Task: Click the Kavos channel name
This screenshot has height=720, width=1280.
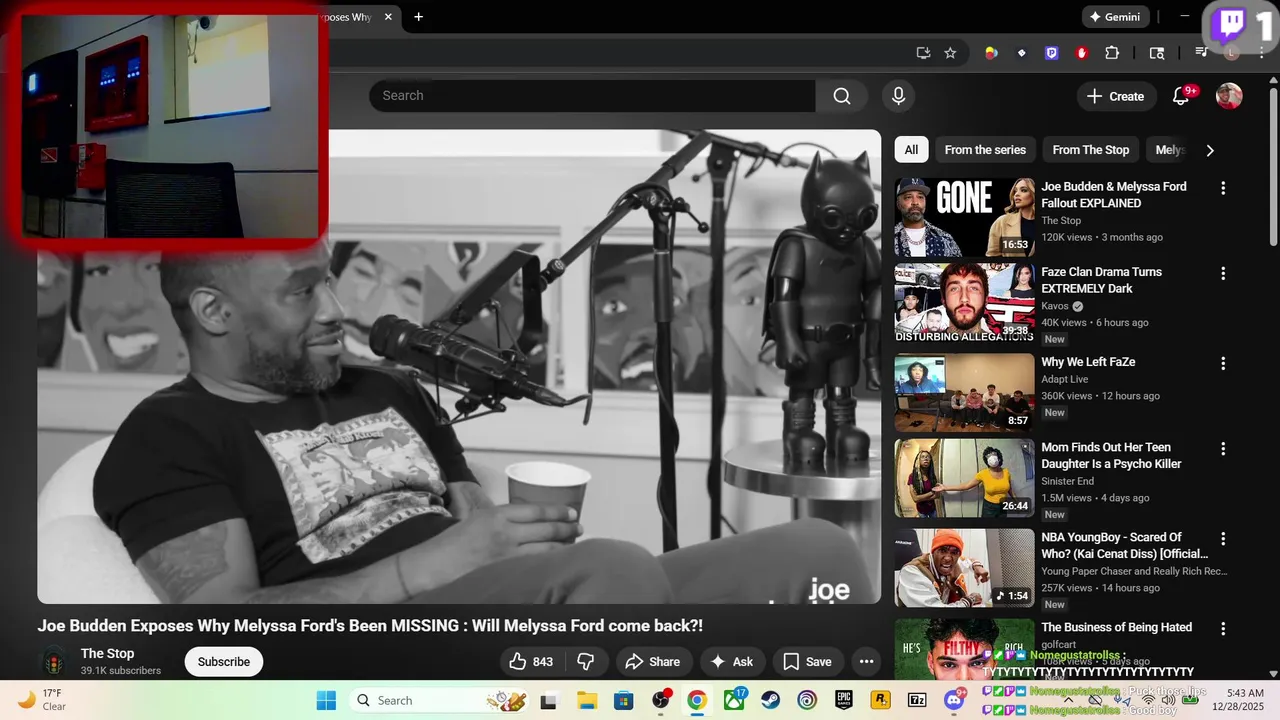Action: [x=1055, y=306]
